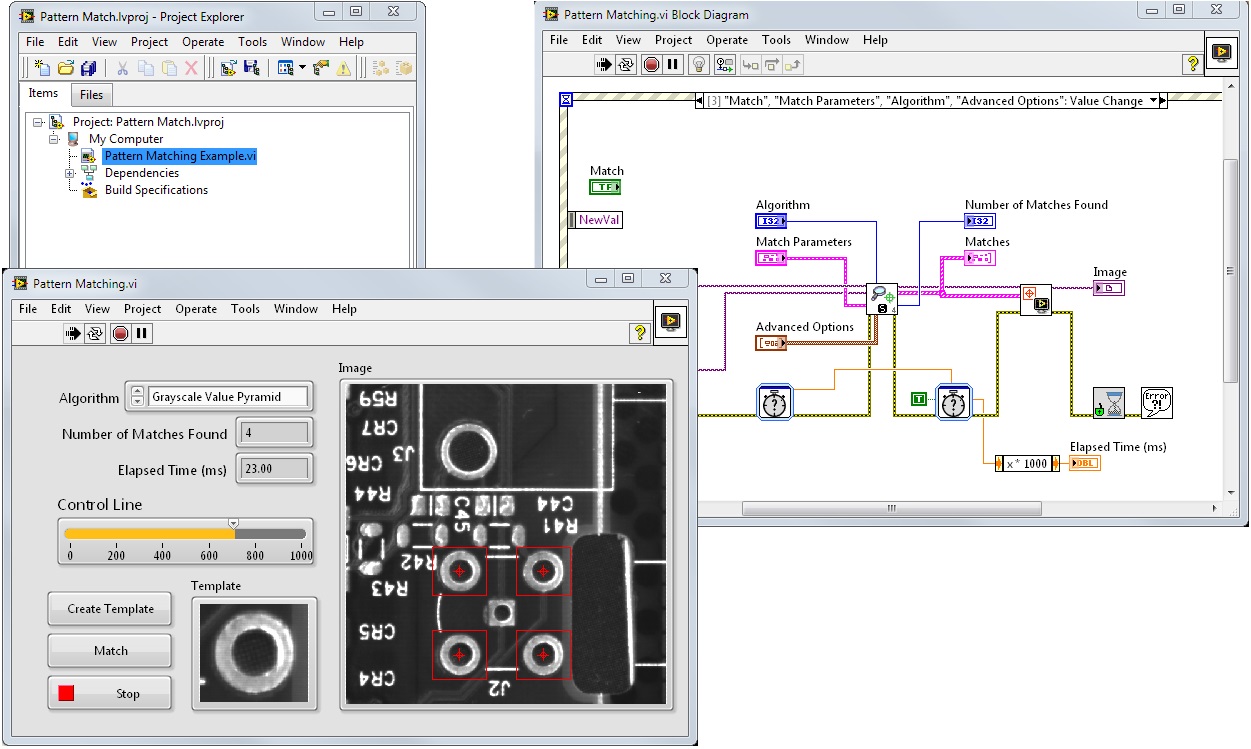Viewport: 1251px width, 749px height.
Task: Click the Retain Wire Values toolbar icon
Action: pyautogui.click(x=725, y=64)
